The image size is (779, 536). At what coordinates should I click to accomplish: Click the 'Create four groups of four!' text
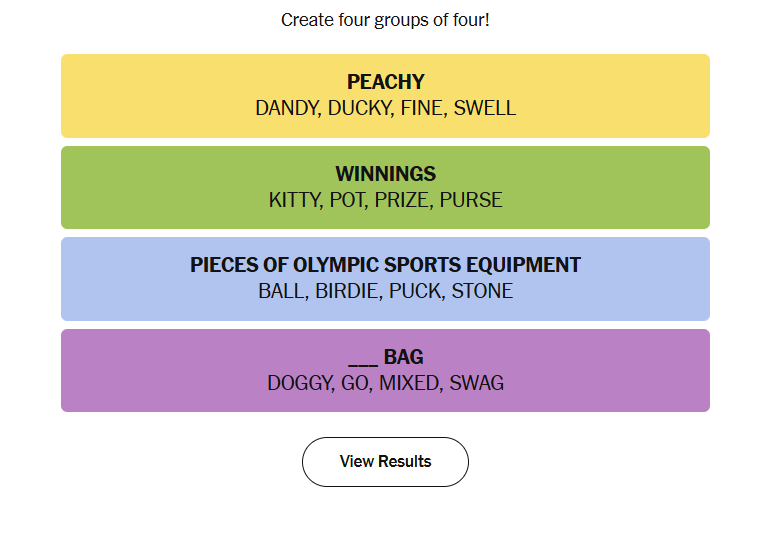tap(385, 20)
